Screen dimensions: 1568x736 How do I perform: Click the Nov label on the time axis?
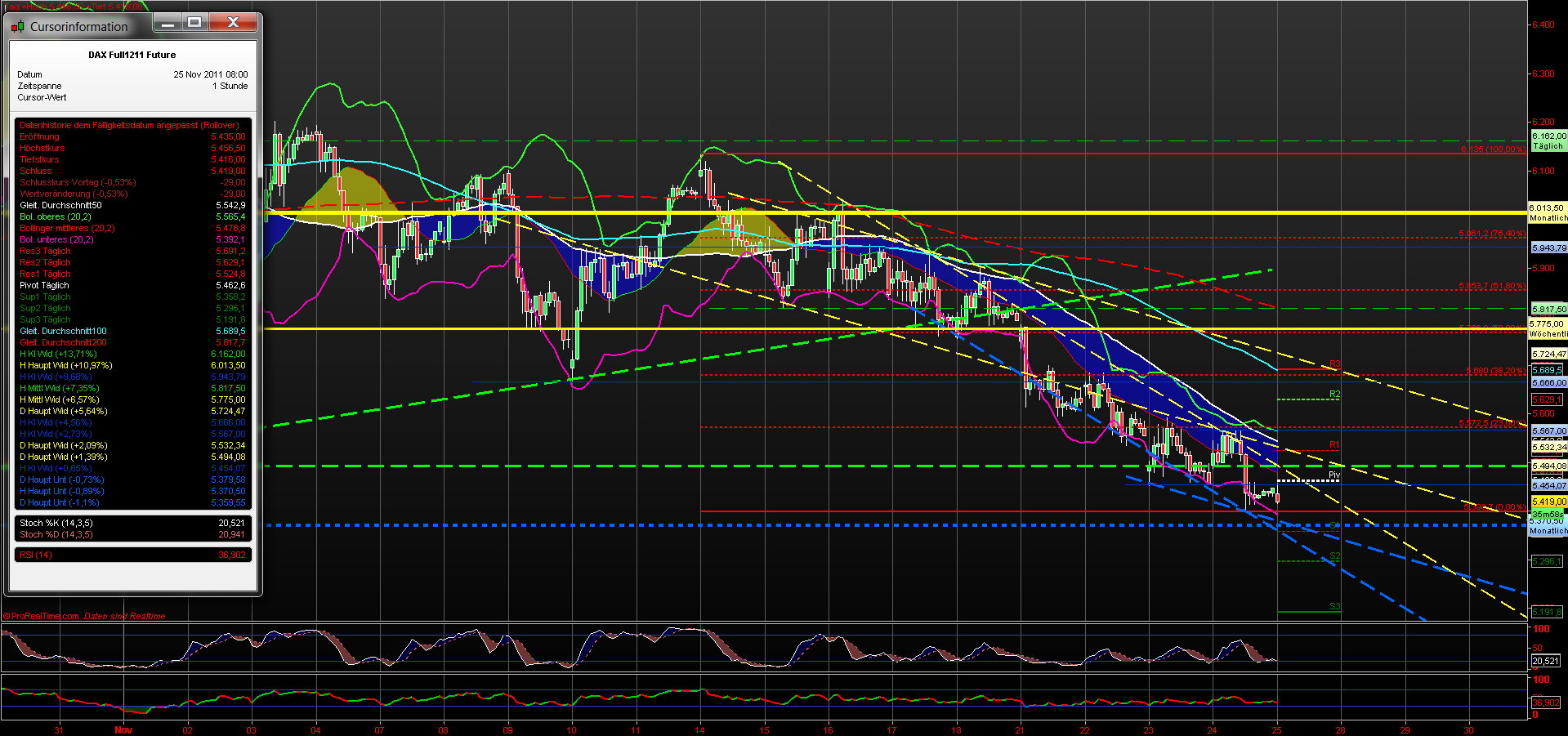click(123, 730)
